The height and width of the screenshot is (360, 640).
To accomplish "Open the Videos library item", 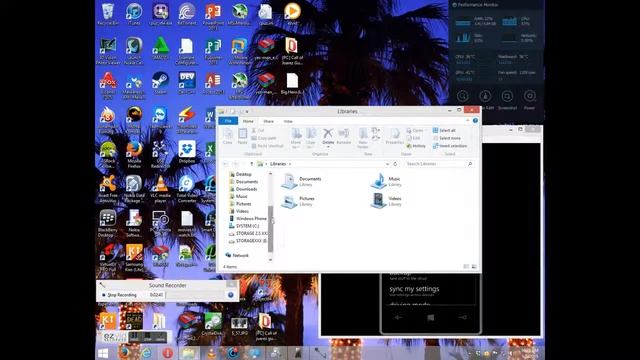I will [386, 201].
